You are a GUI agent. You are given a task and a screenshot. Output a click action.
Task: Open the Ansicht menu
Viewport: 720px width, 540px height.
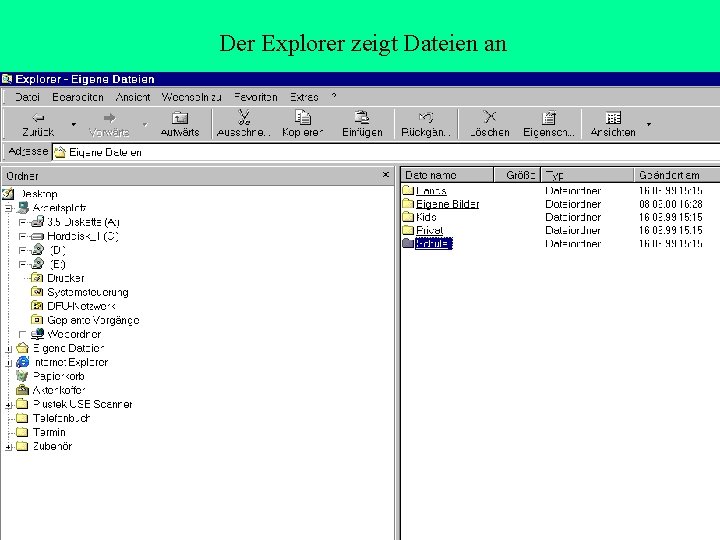click(x=133, y=97)
